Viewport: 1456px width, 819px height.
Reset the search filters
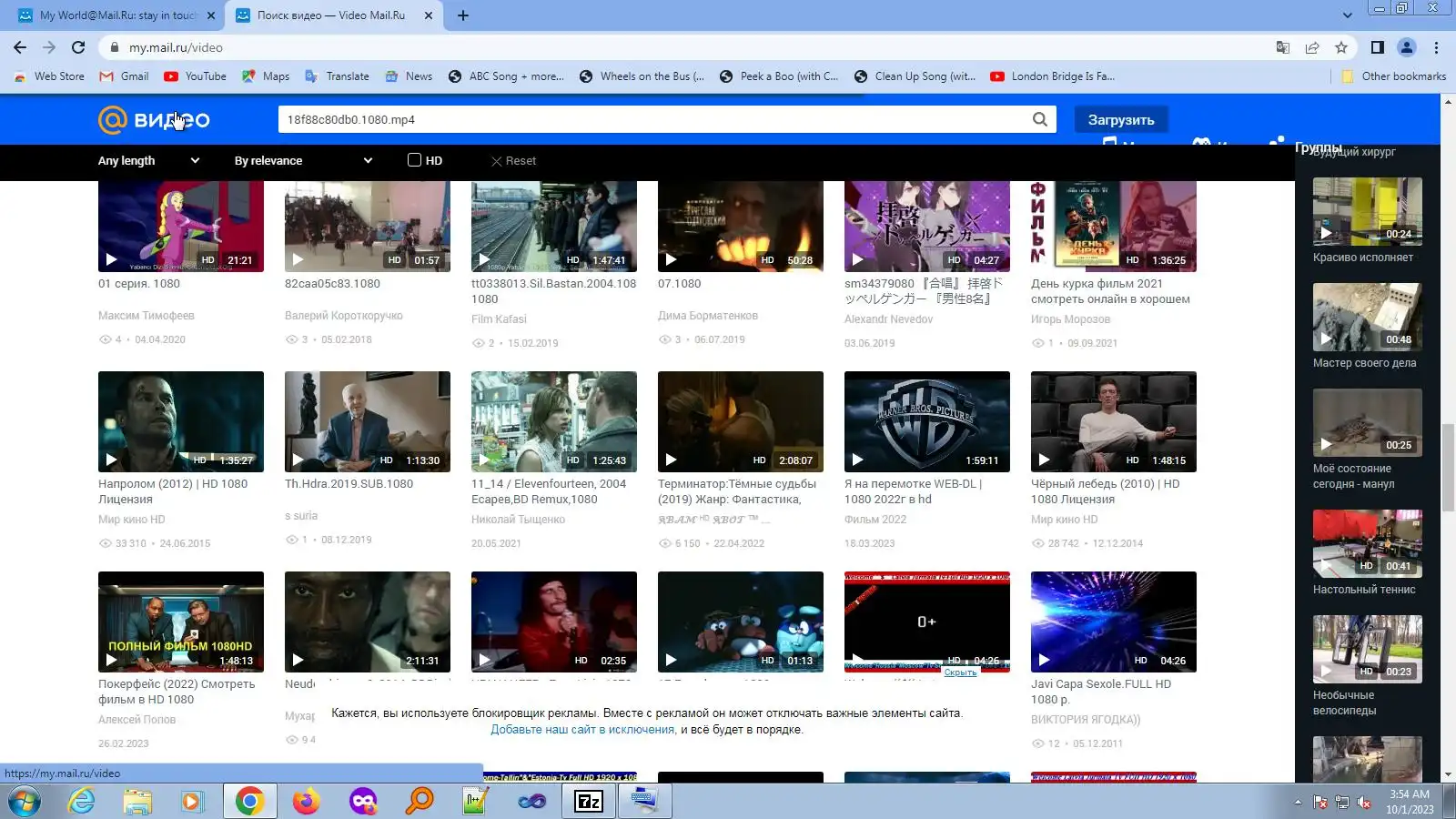[513, 160]
